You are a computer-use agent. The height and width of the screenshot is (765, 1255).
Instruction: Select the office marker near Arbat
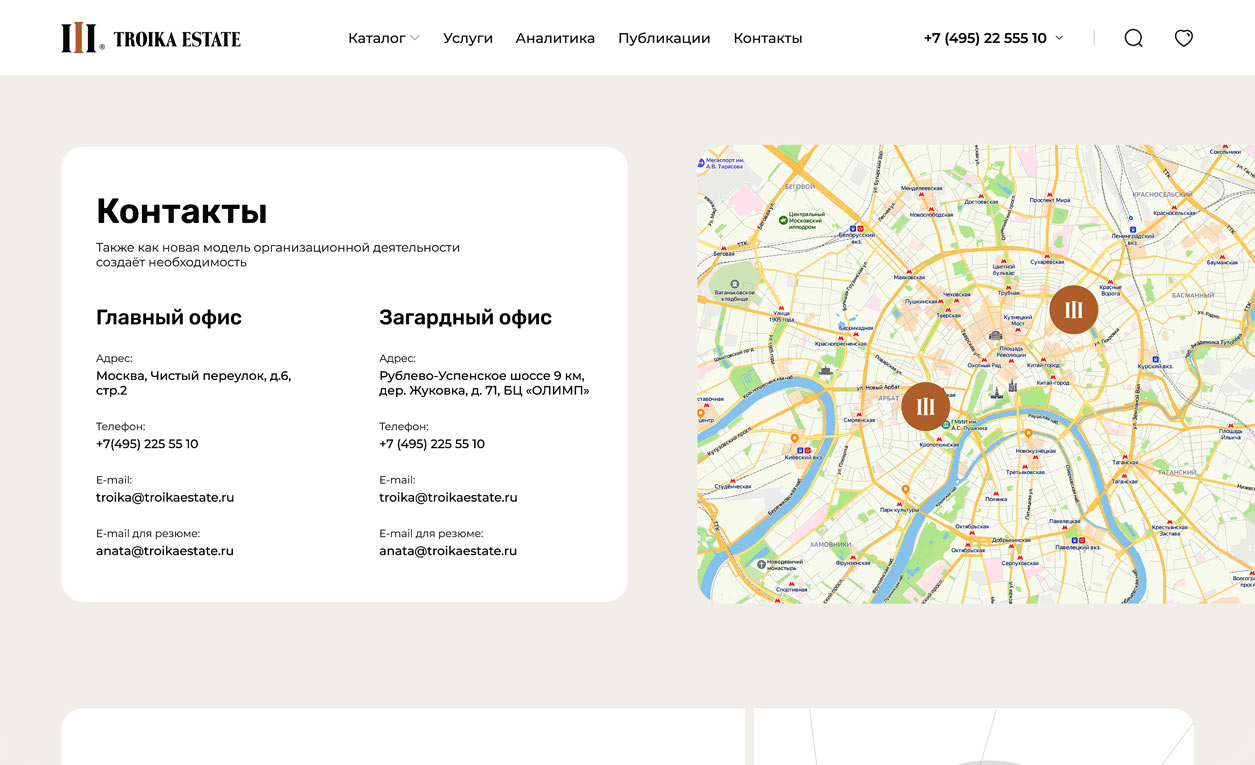pyautogui.click(x=925, y=406)
